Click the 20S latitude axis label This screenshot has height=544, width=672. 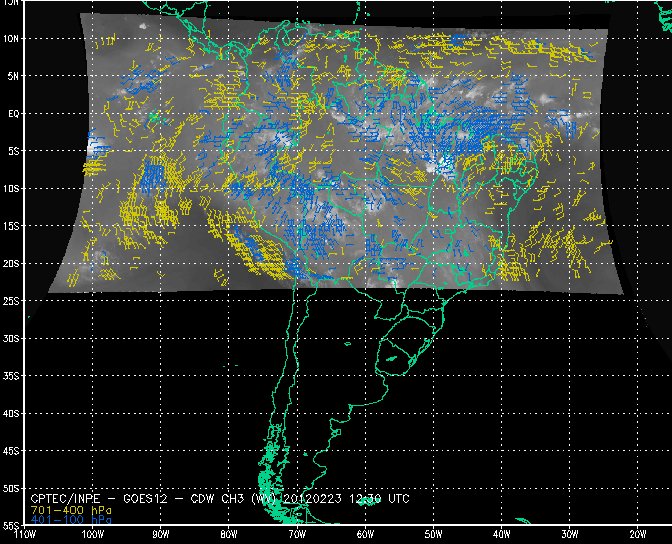click(x=11, y=264)
